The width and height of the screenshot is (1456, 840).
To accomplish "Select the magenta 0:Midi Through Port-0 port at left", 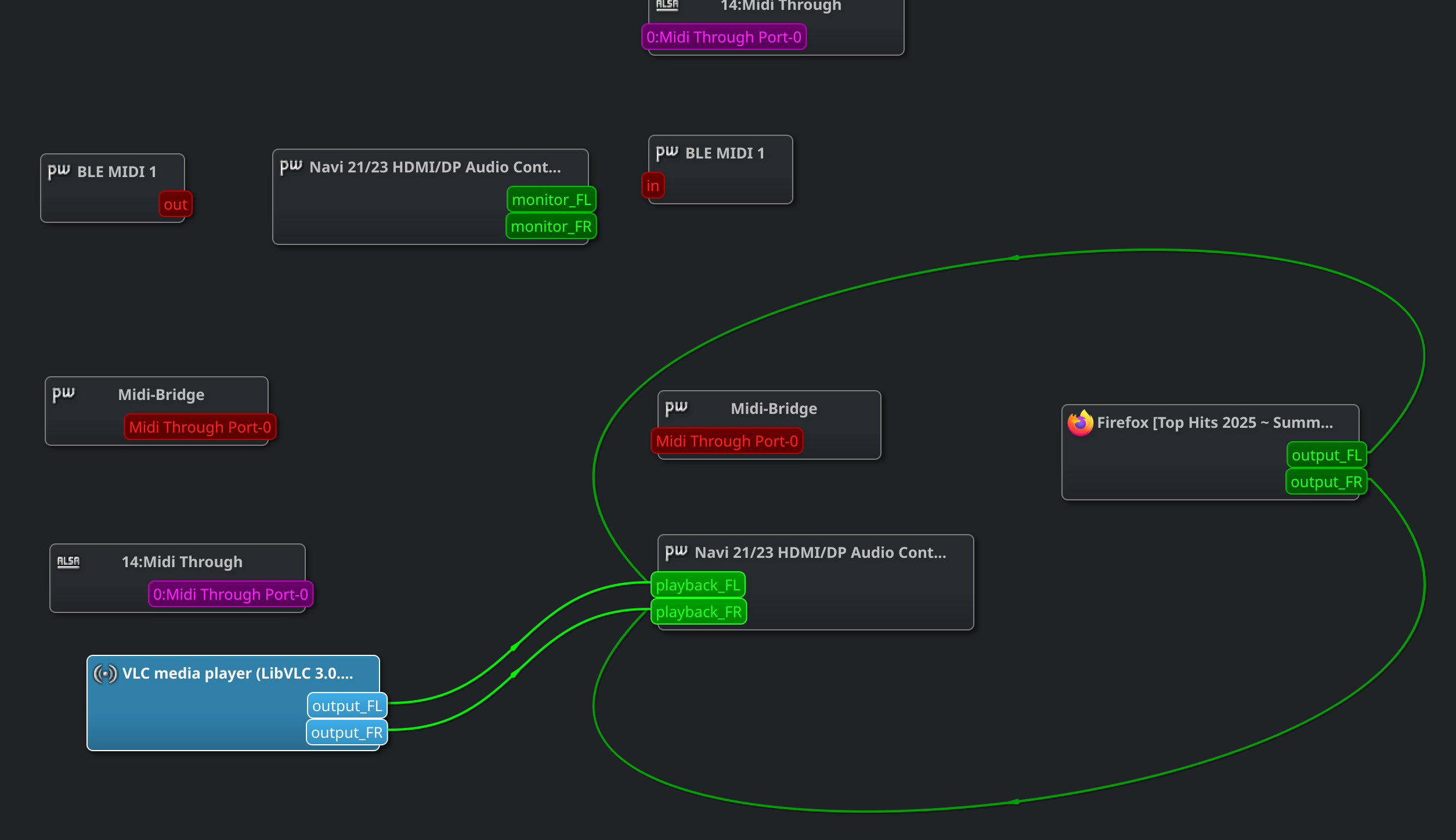I will [x=230, y=594].
